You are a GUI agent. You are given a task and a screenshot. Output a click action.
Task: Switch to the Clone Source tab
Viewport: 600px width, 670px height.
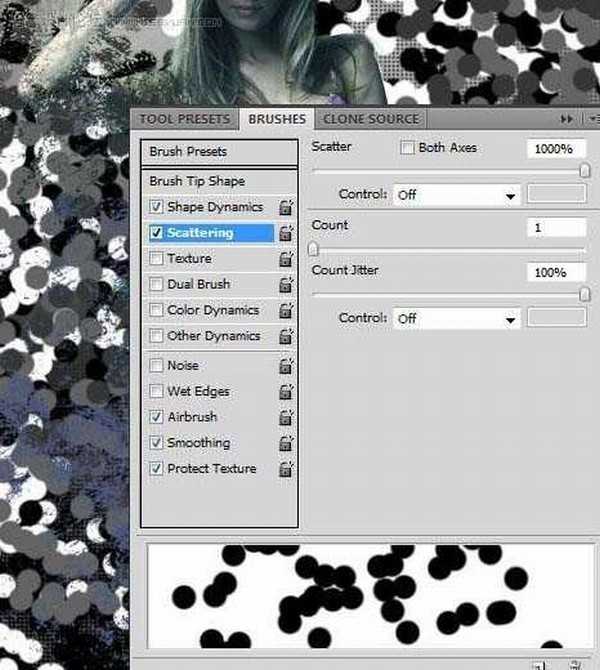[x=371, y=119]
